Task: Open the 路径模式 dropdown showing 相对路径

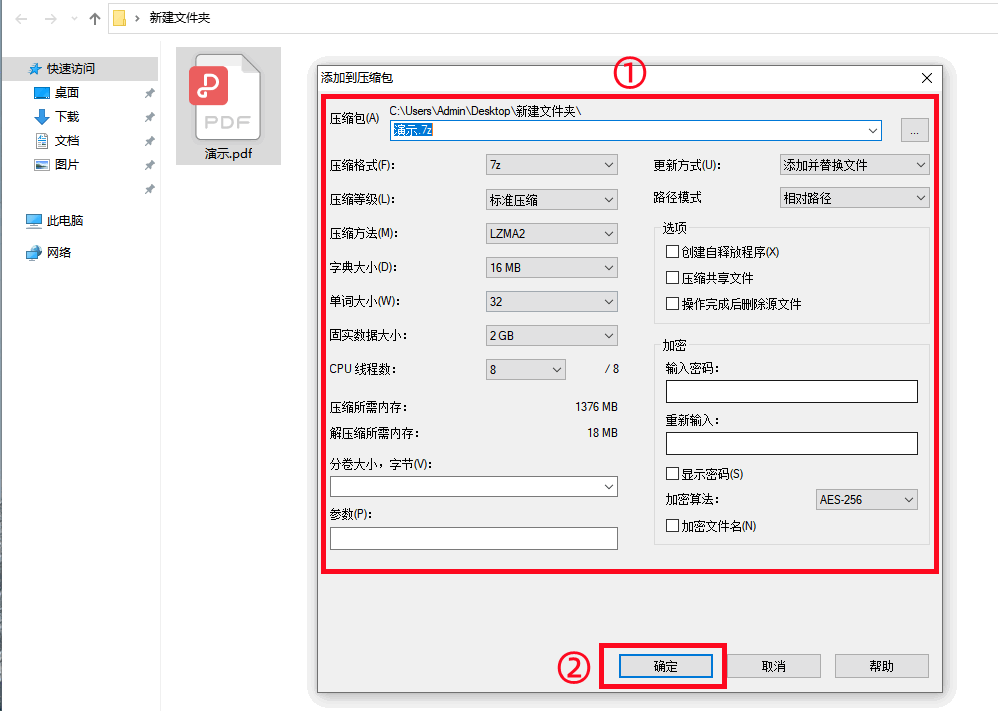Action: pyautogui.click(x=854, y=198)
